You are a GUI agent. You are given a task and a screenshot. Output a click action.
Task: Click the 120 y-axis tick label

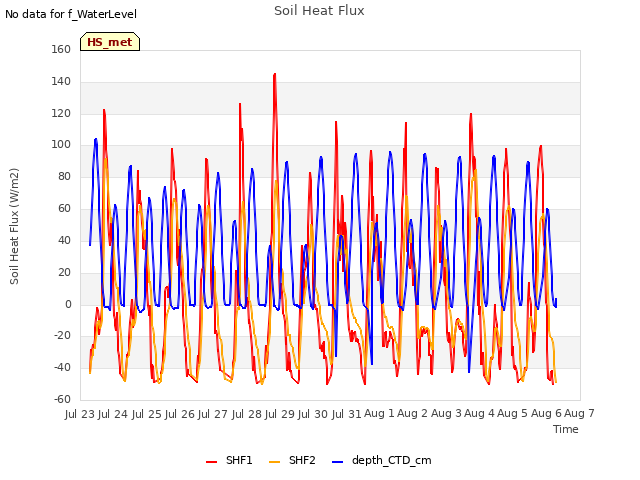click(x=61, y=113)
